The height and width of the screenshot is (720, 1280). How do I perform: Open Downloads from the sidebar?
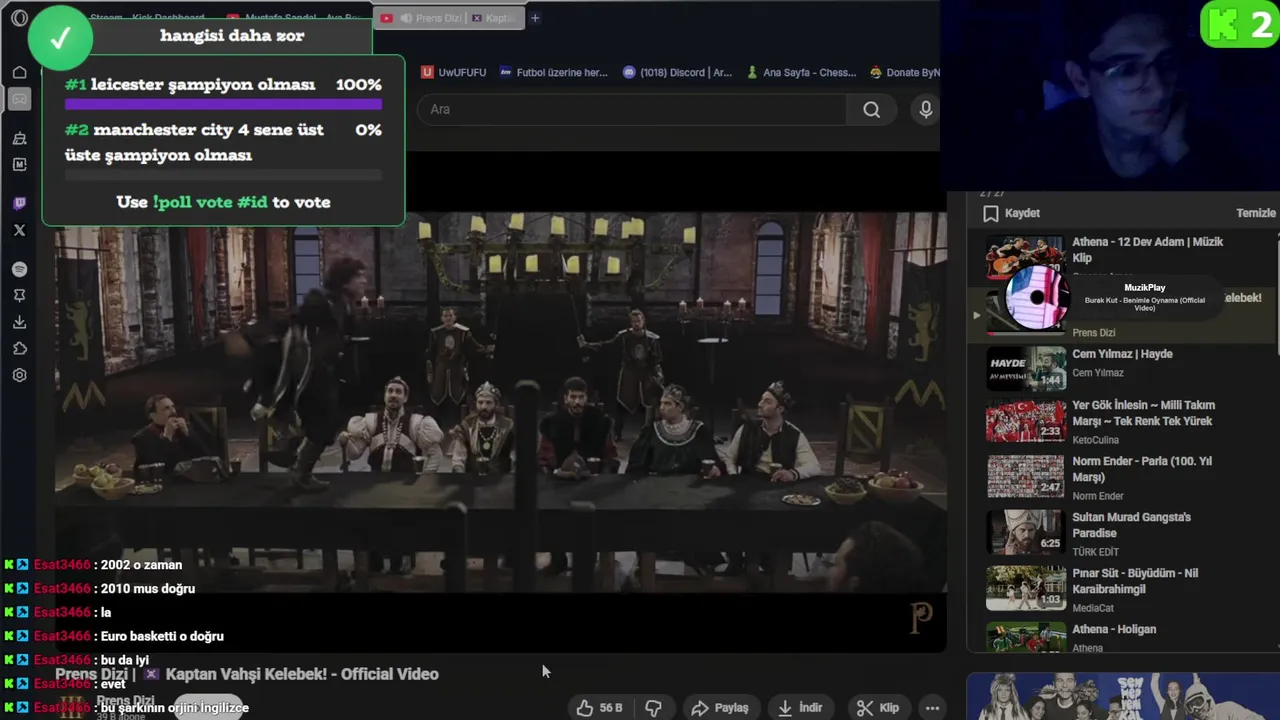coord(19,322)
